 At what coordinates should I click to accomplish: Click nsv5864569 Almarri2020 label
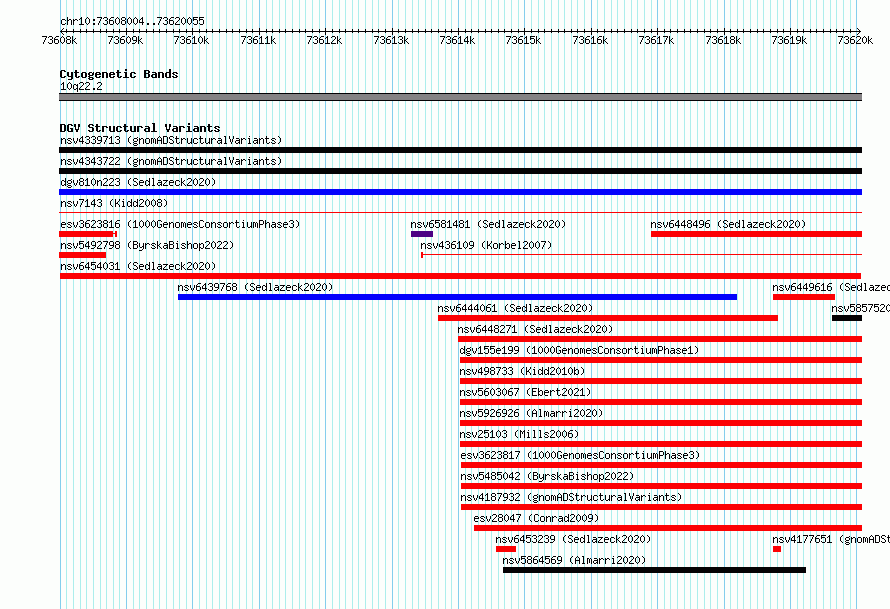click(x=574, y=560)
